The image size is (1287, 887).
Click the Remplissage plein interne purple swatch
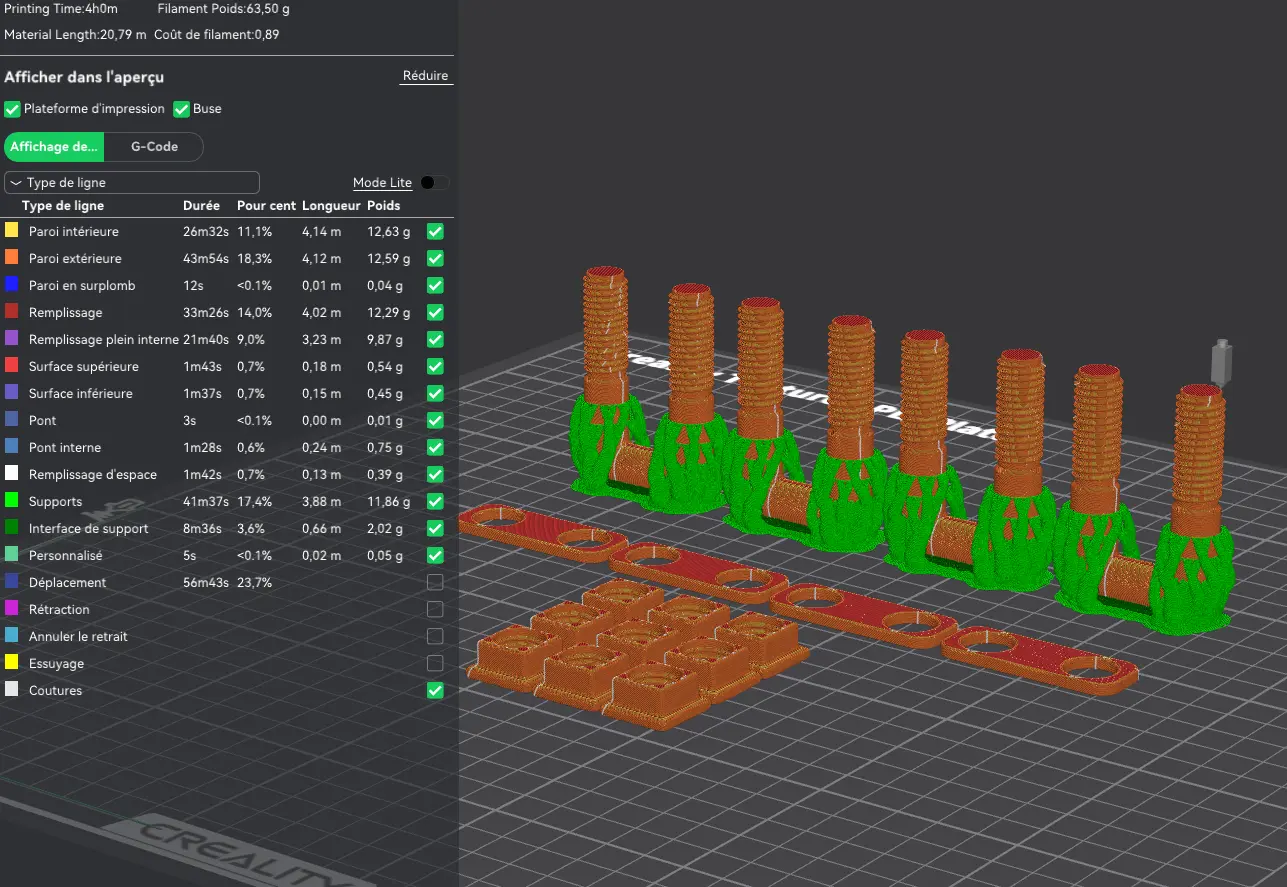pos(12,339)
